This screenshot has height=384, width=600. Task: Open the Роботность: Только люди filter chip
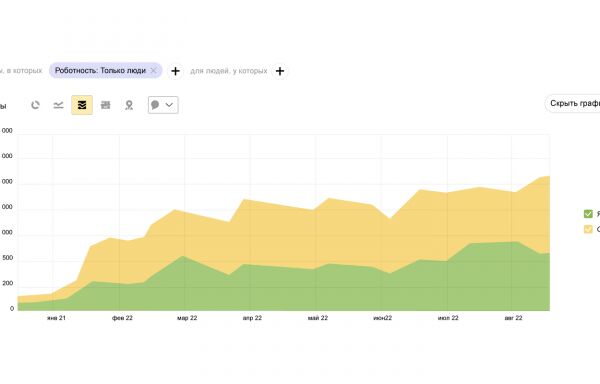pyautogui.click(x=100, y=70)
